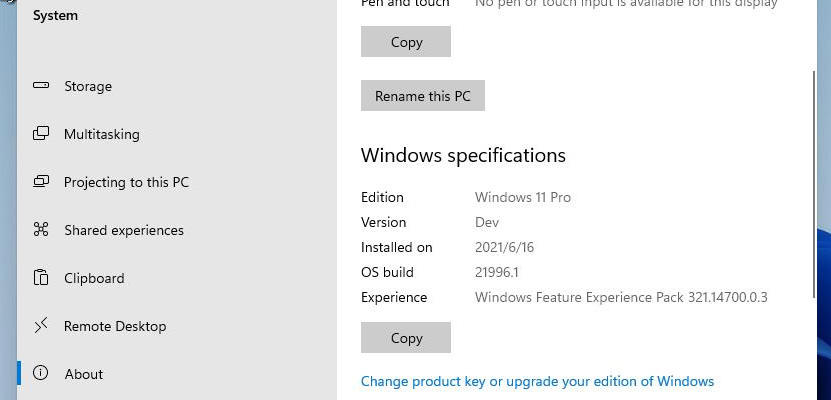Viewport: 831px width, 400px height.
Task: Click the About info circle icon
Action: (x=41, y=373)
